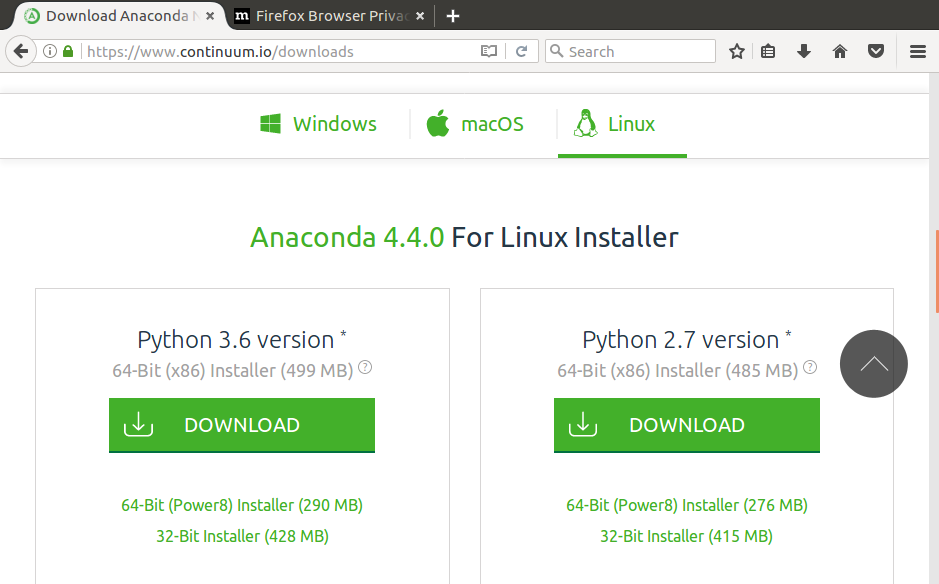This screenshot has height=584, width=939.
Task: Open site information icon in address bar
Action: (50, 52)
